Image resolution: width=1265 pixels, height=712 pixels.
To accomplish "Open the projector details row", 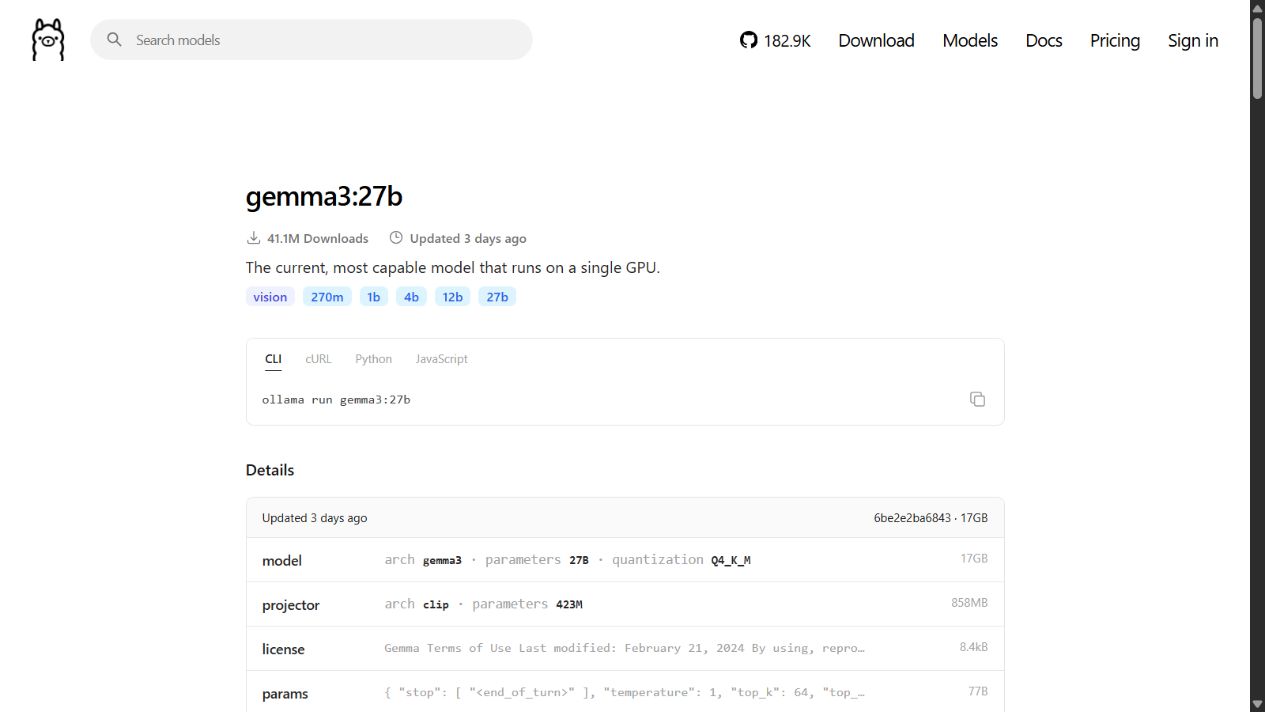I will click(625, 604).
